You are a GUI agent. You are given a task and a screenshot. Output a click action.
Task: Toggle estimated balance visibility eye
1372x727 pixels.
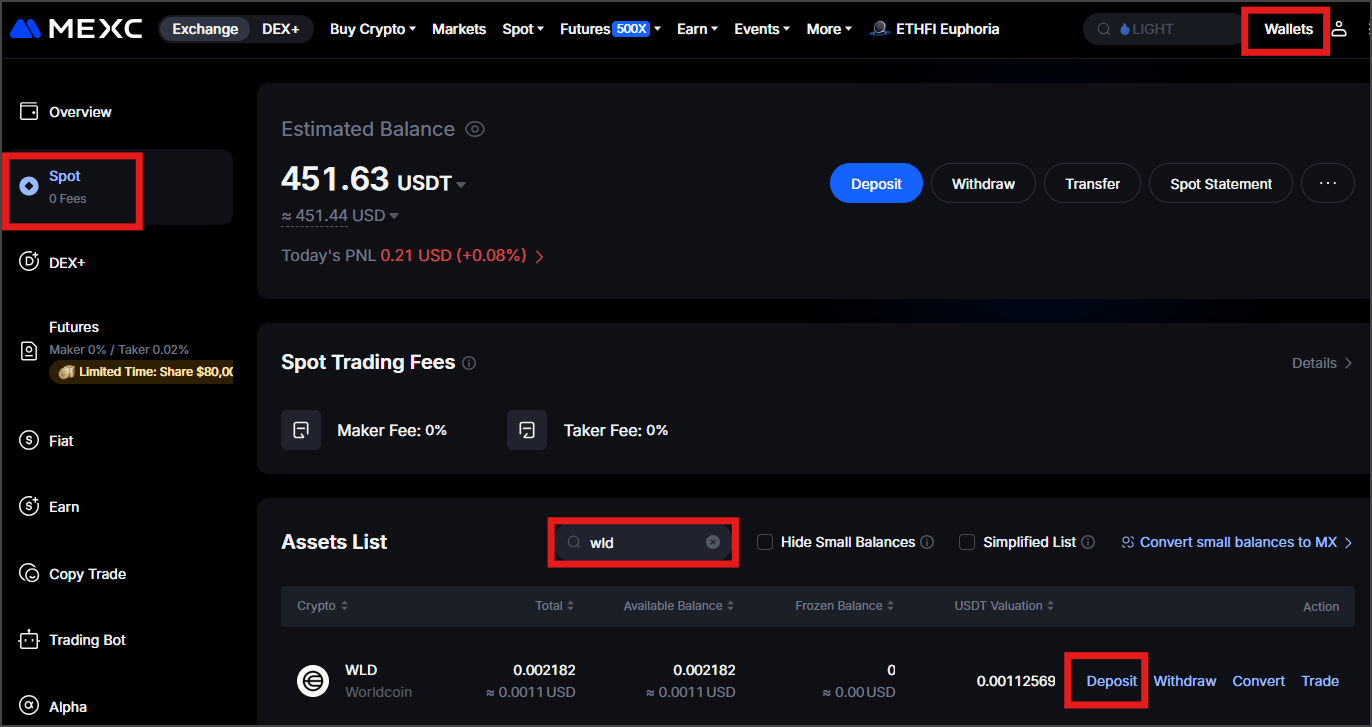[x=475, y=129]
